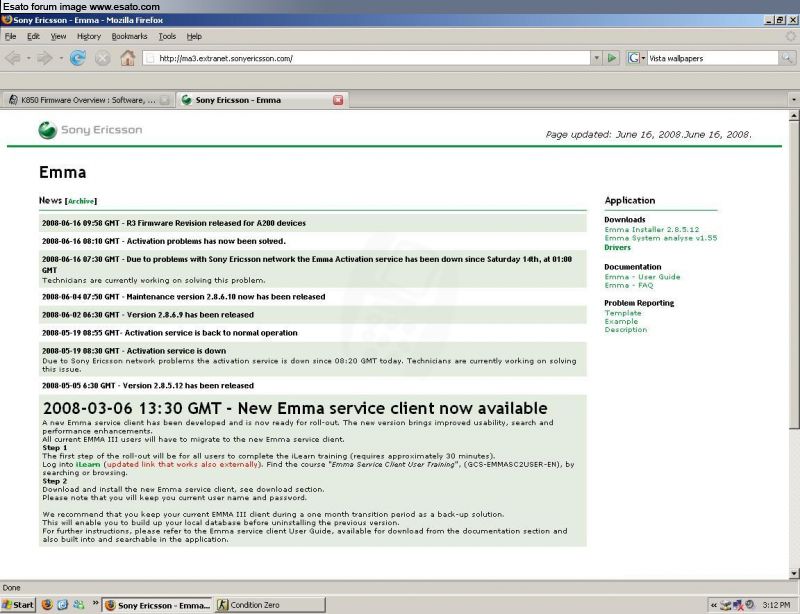Click the Maintenance version 2.8.6.10 news line

tap(183, 297)
